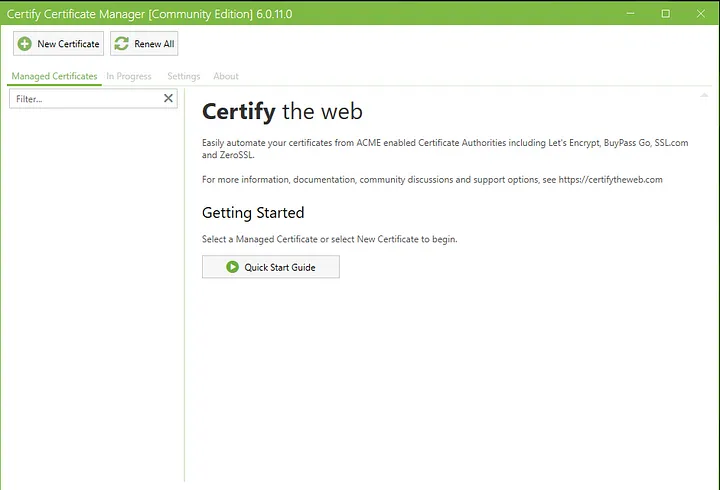Click the Renew All refresh arrows icon
The image size is (720, 490).
coord(122,44)
